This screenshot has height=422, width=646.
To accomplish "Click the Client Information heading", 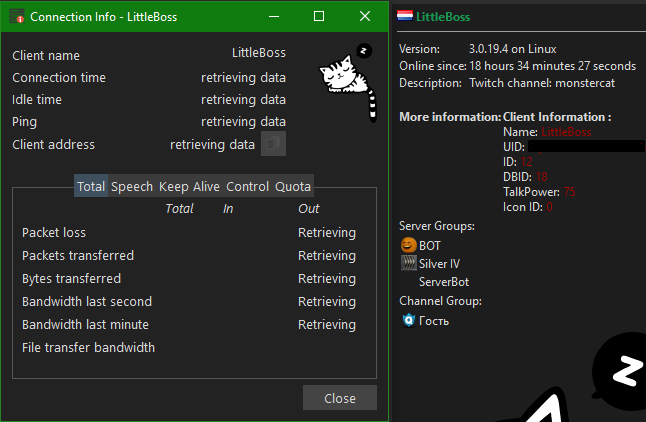I will click(557, 117).
